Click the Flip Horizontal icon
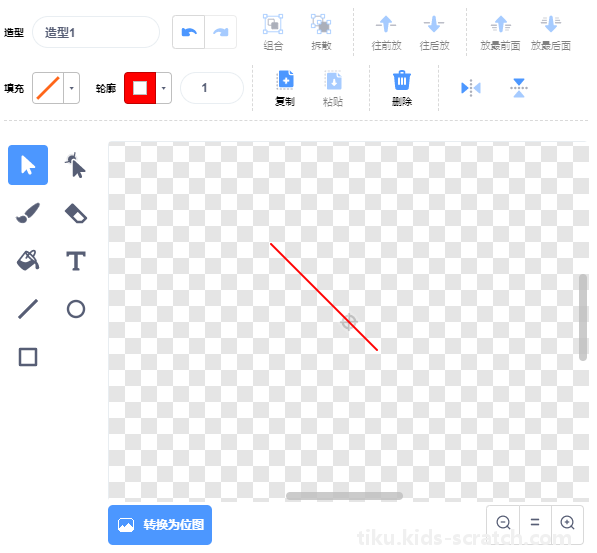The image size is (597, 553). pos(471,88)
